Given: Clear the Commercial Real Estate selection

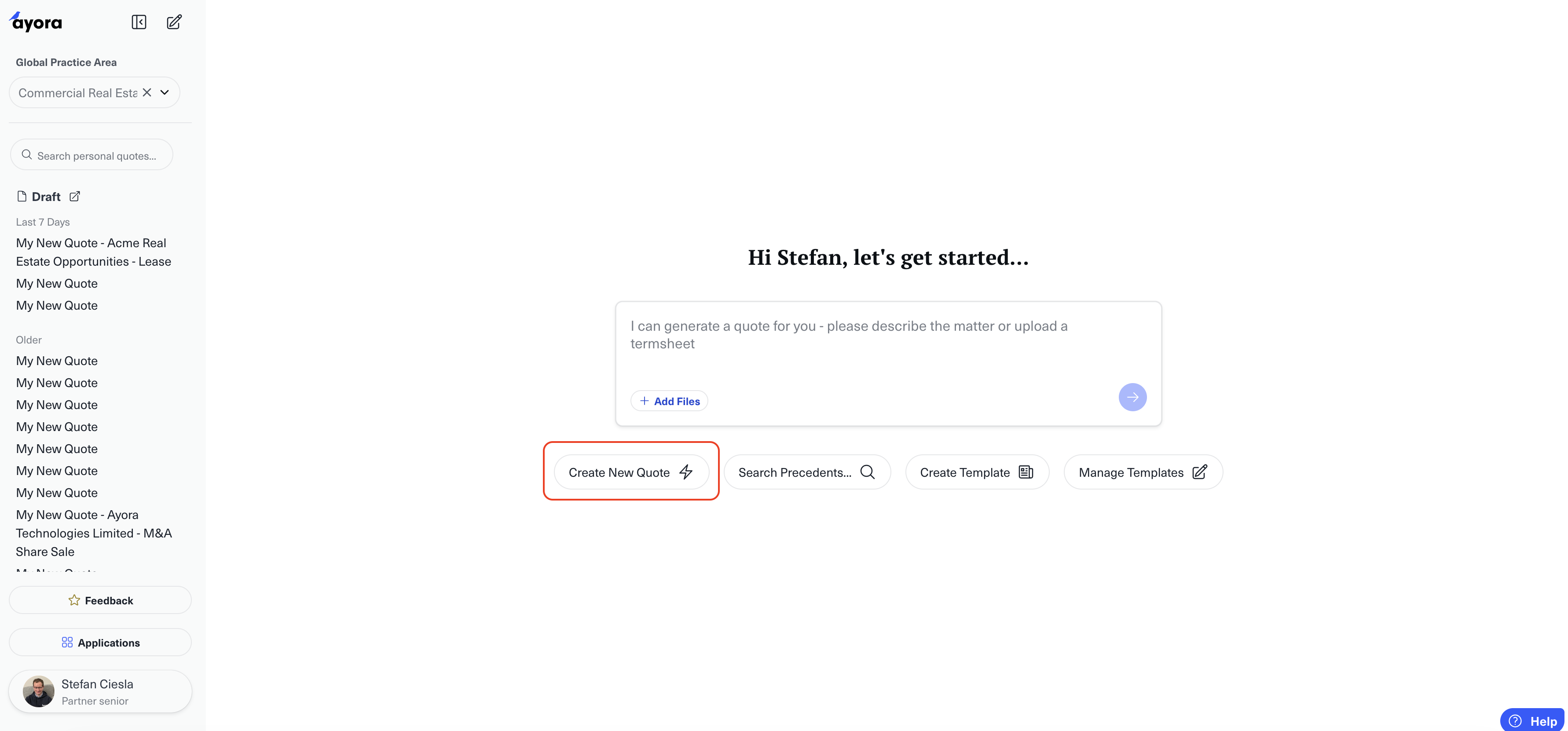Looking at the screenshot, I should click(x=147, y=92).
